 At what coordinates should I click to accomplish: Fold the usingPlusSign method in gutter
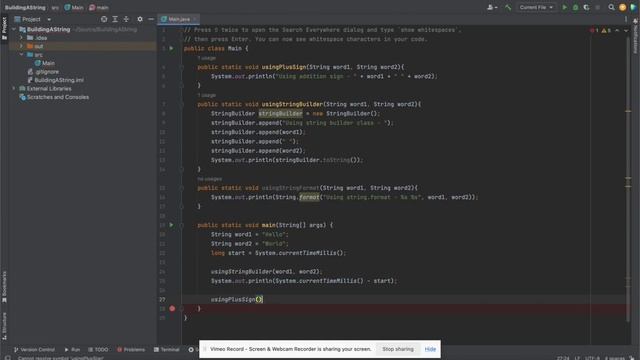coord(182,67)
